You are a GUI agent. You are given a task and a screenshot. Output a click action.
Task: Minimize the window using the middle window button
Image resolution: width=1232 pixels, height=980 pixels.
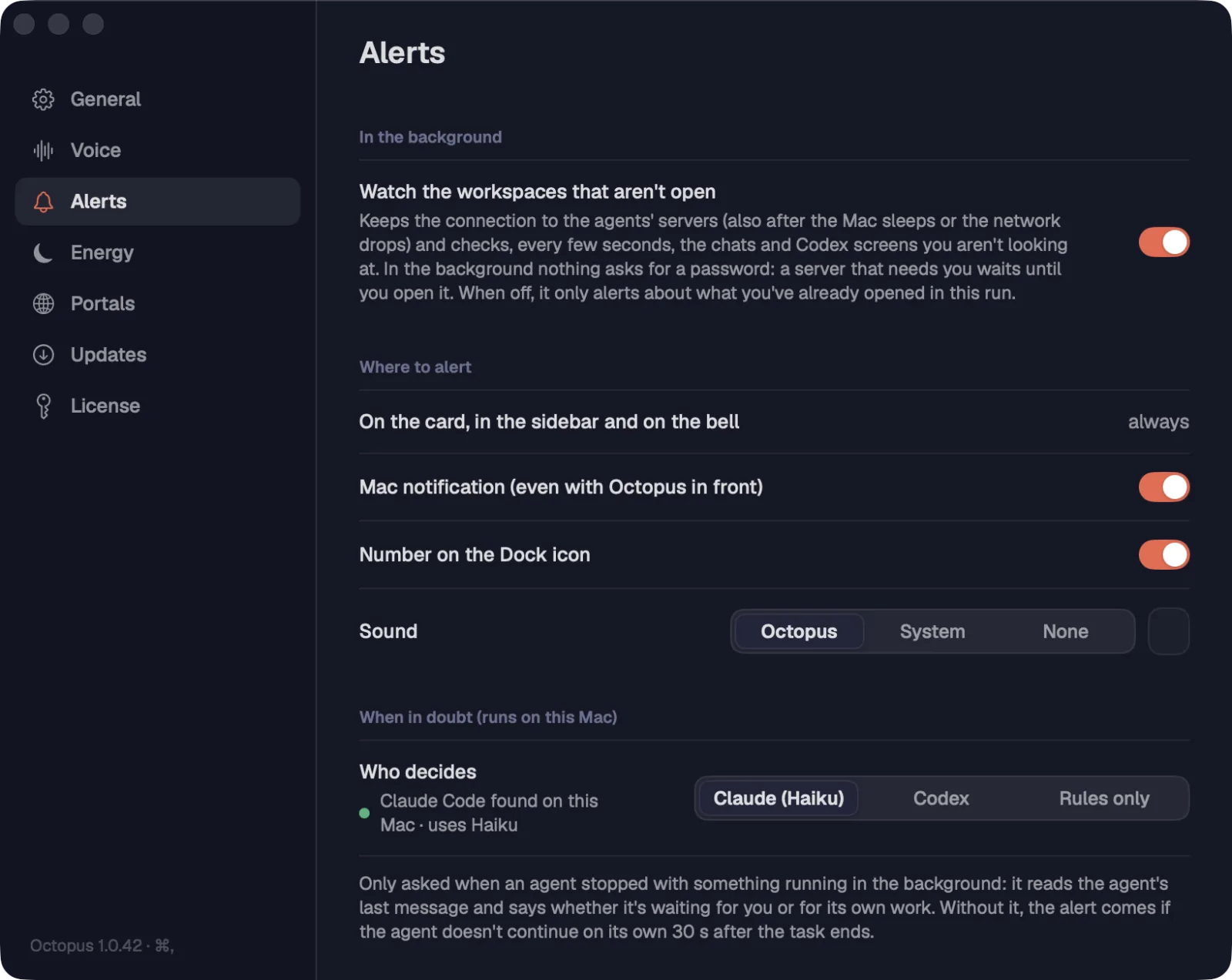coord(59,25)
